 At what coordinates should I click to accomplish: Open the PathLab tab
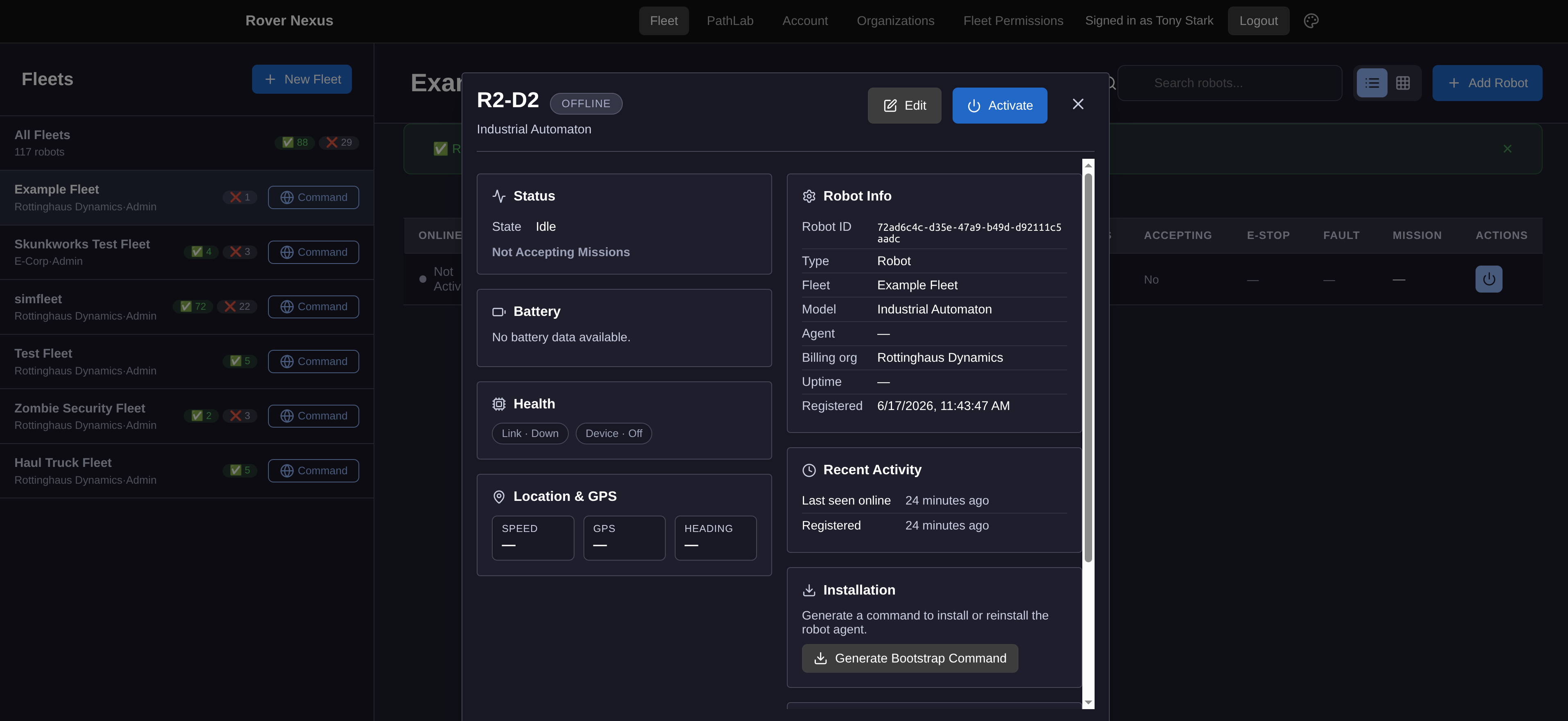(x=729, y=21)
